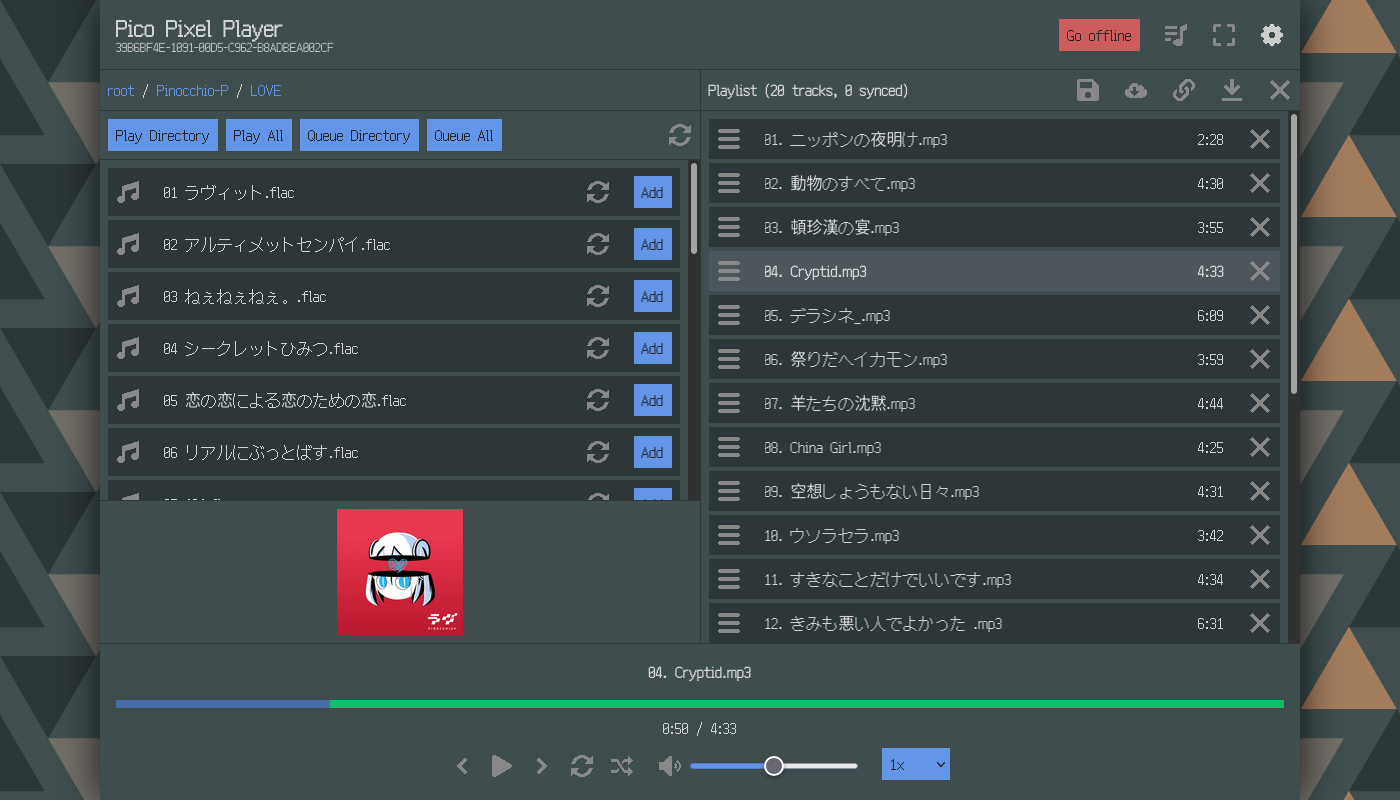Resync 03 ねぇねぇねぇ。.flac refresh icon
This screenshot has width=1400, height=800.
[x=598, y=296]
